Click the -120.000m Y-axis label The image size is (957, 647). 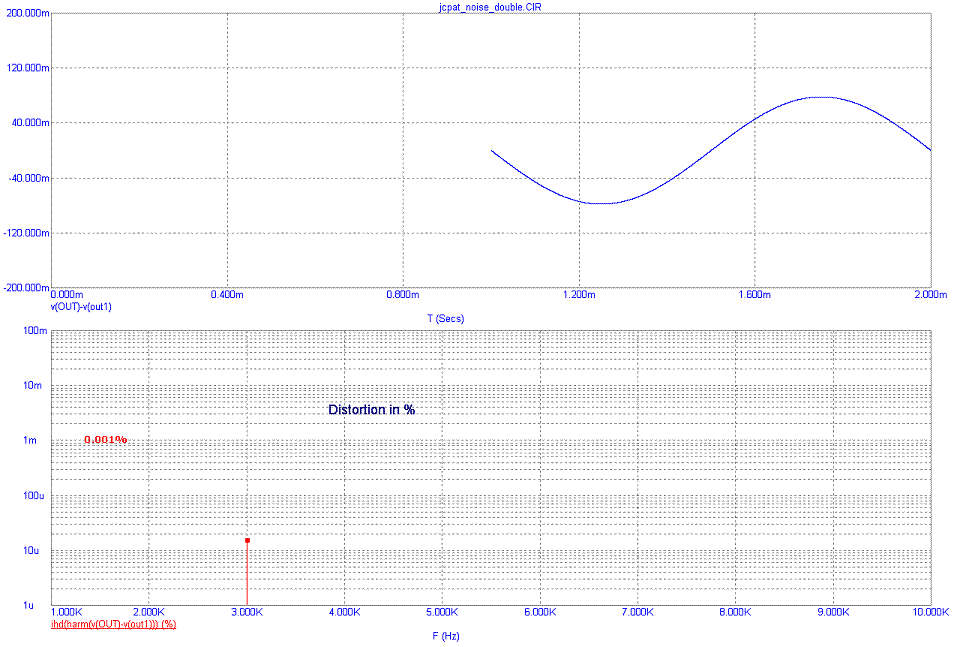(27, 233)
